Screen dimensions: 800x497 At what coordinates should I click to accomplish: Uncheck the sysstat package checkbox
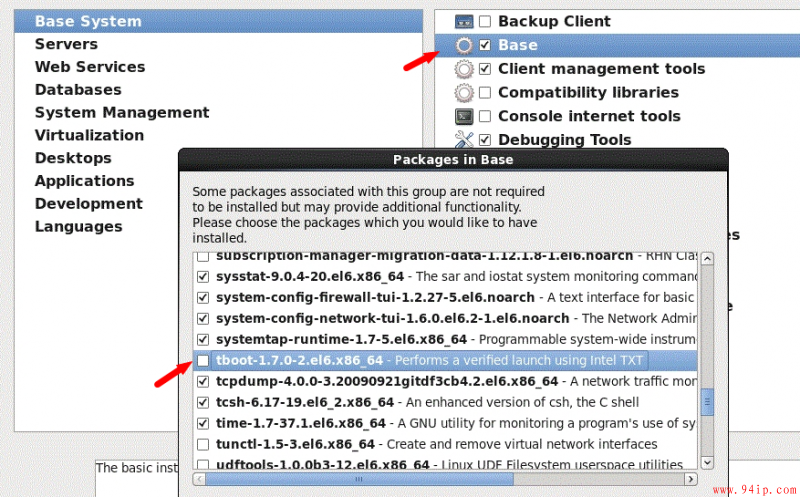pyautogui.click(x=203, y=277)
